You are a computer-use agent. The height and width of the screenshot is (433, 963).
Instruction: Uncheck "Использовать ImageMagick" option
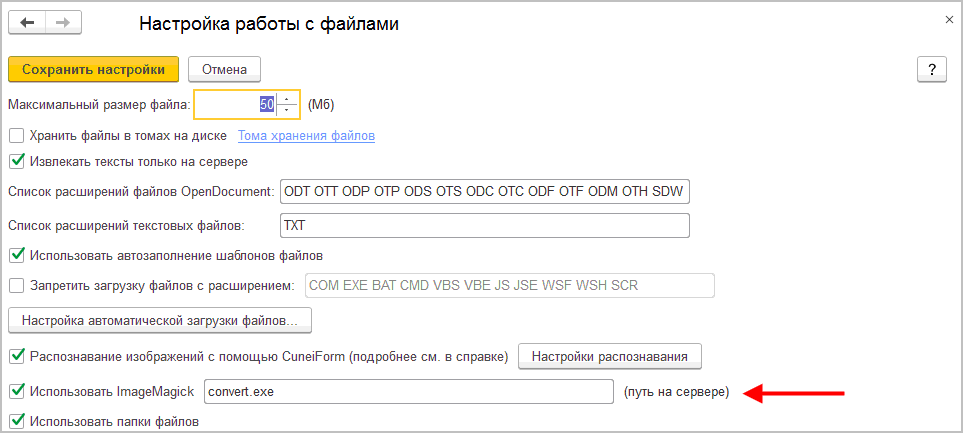tap(16, 392)
